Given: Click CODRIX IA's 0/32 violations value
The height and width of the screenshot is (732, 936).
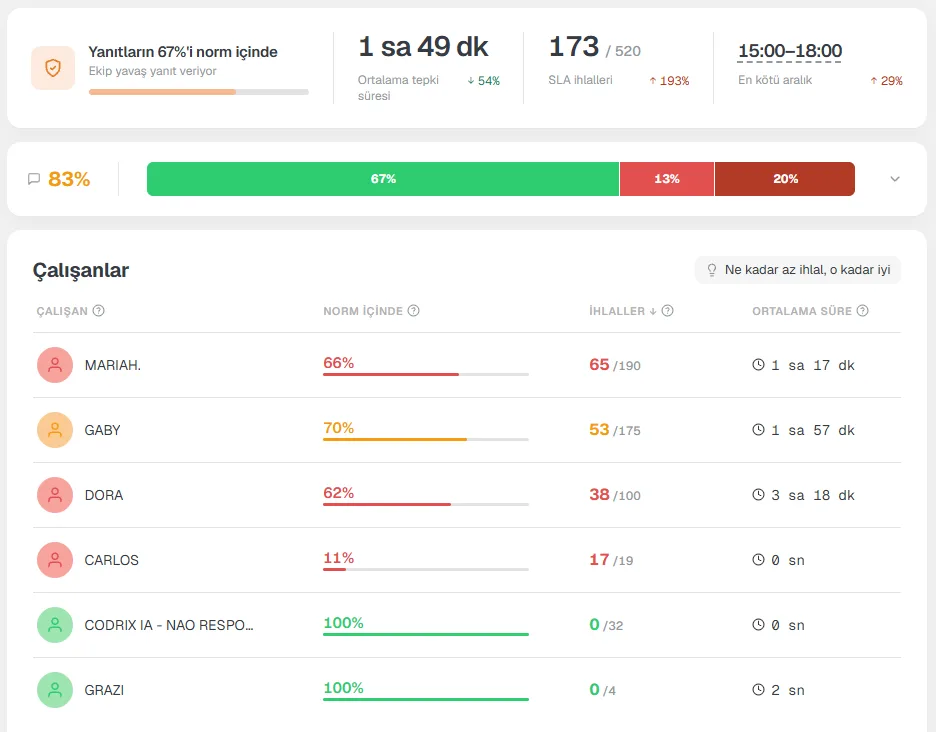Looking at the screenshot, I should click(606, 625).
